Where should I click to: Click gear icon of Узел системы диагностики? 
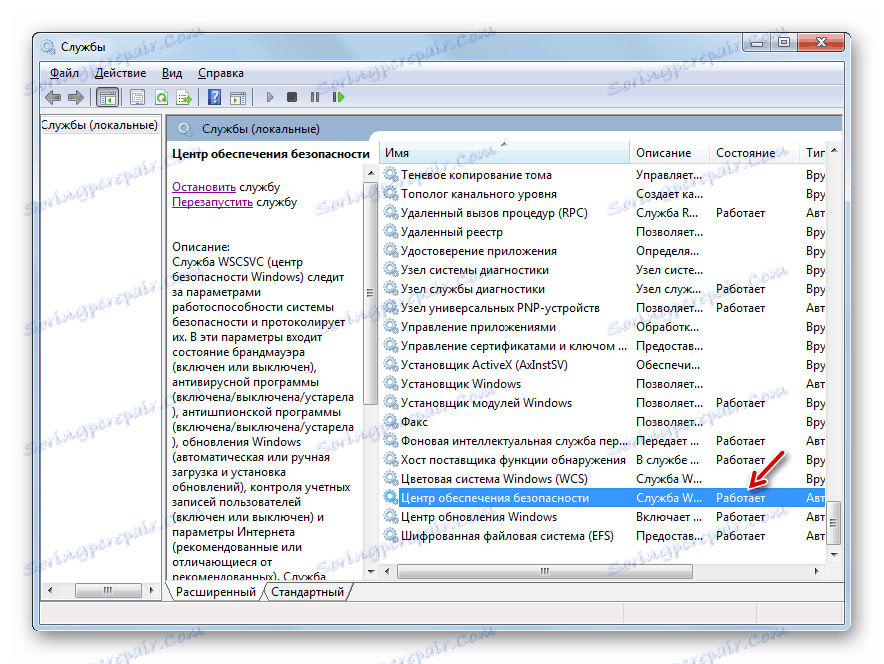tap(391, 269)
